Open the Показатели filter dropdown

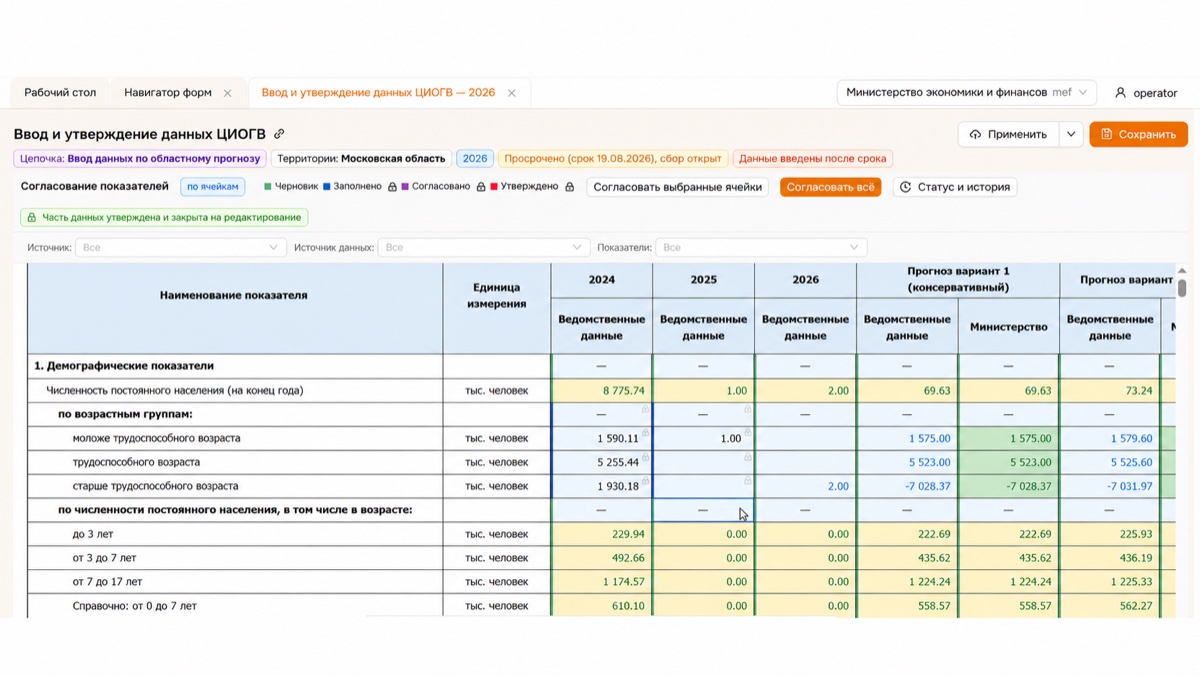762,247
